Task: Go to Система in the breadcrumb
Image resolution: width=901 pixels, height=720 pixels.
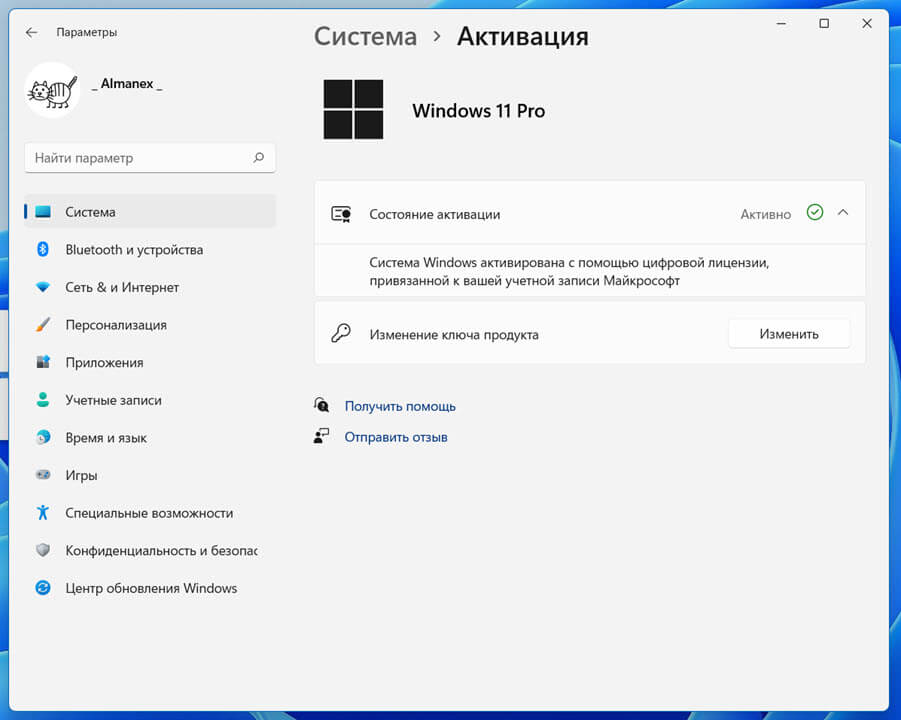Action: (x=365, y=37)
